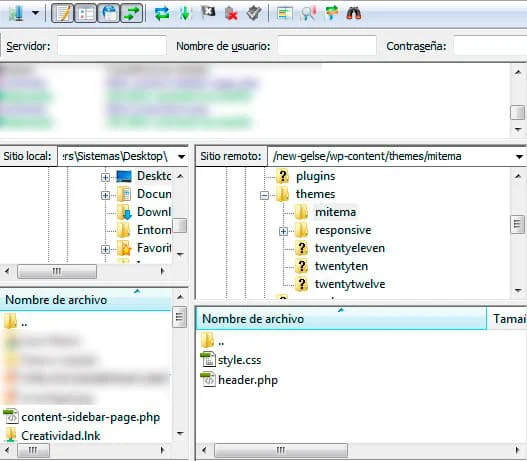527x461 pixels.
Task: Select header.php in remote file list
Action: [248, 380]
